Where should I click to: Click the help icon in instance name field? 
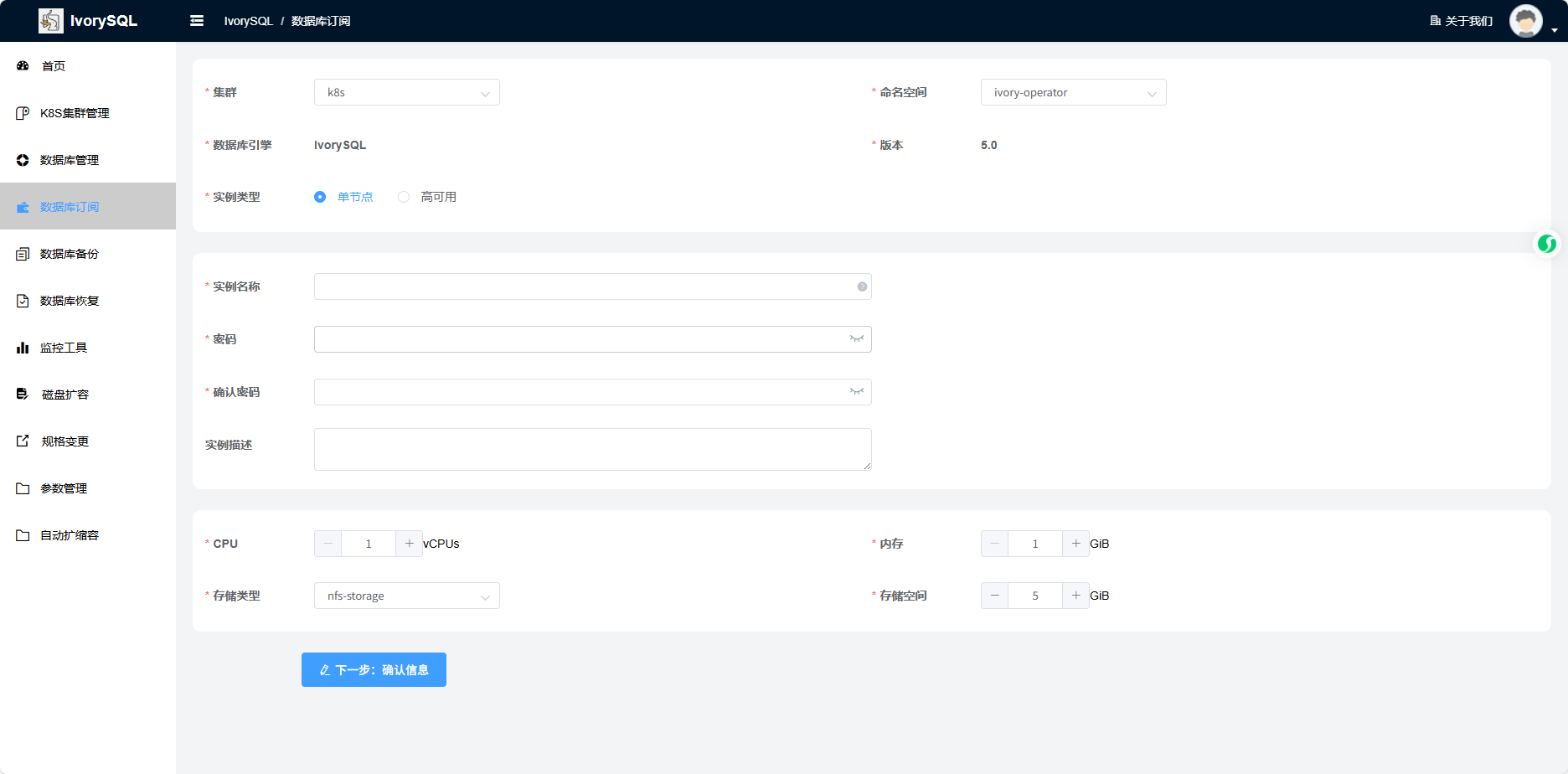[x=862, y=286]
